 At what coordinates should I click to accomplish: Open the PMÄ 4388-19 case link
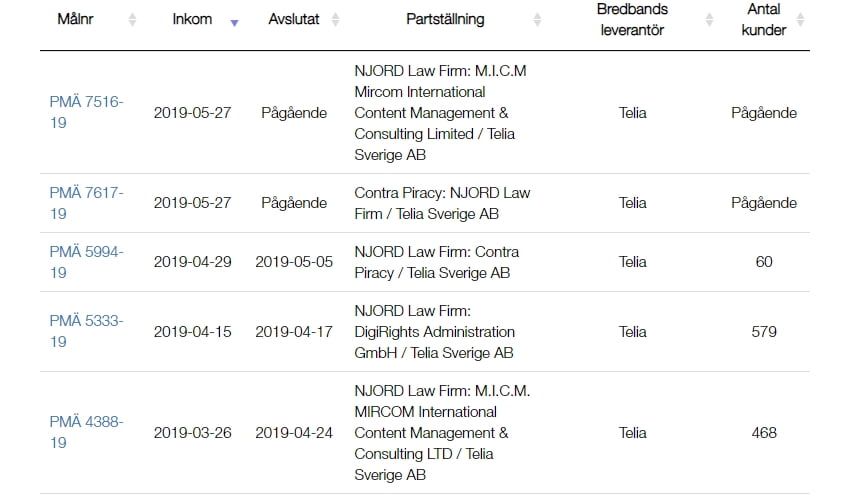coord(86,432)
